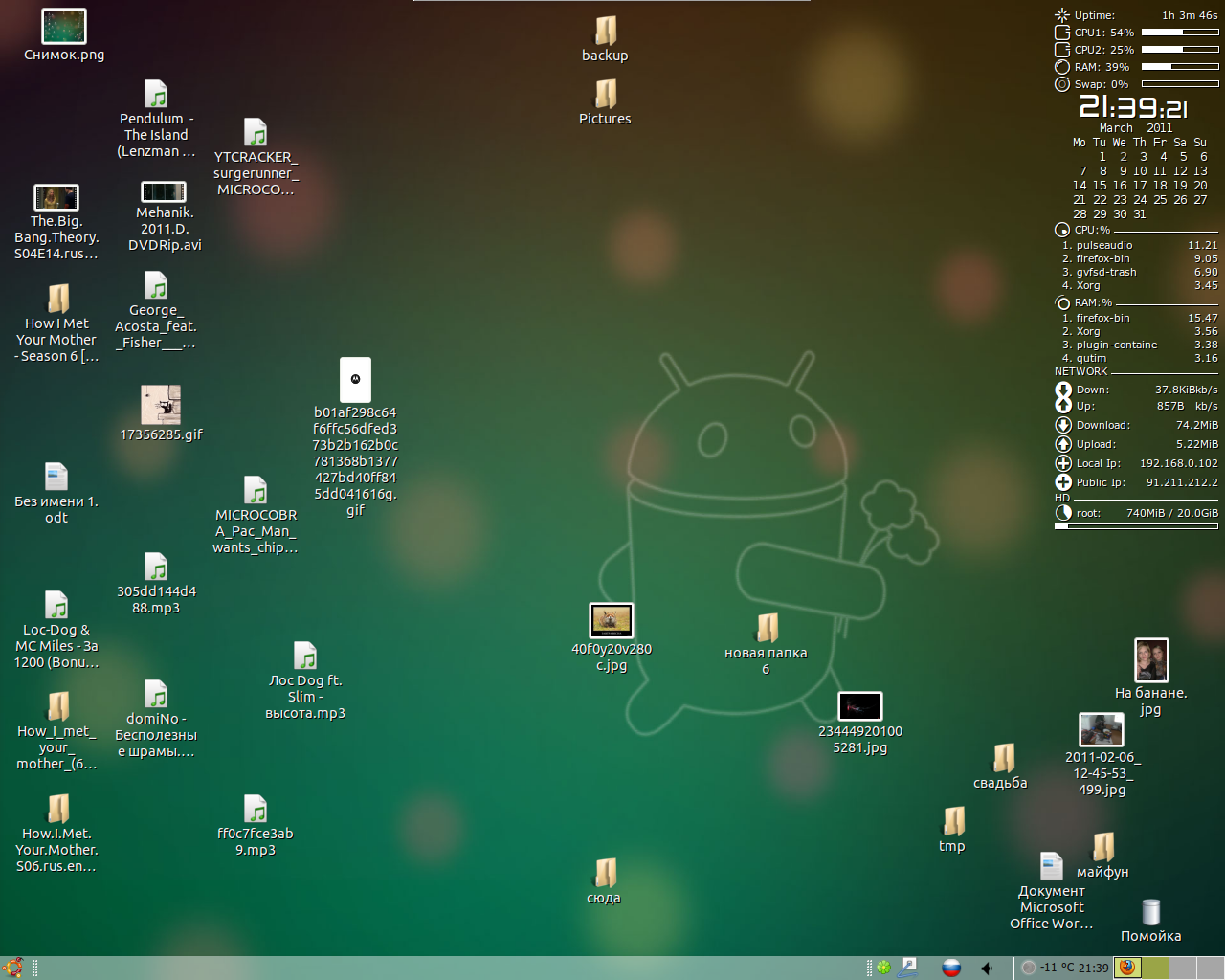Select the 2011-02-06_12-45-53_499.jpg photo
Viewport: 1225px width, 980px height.
[1102, 755]
